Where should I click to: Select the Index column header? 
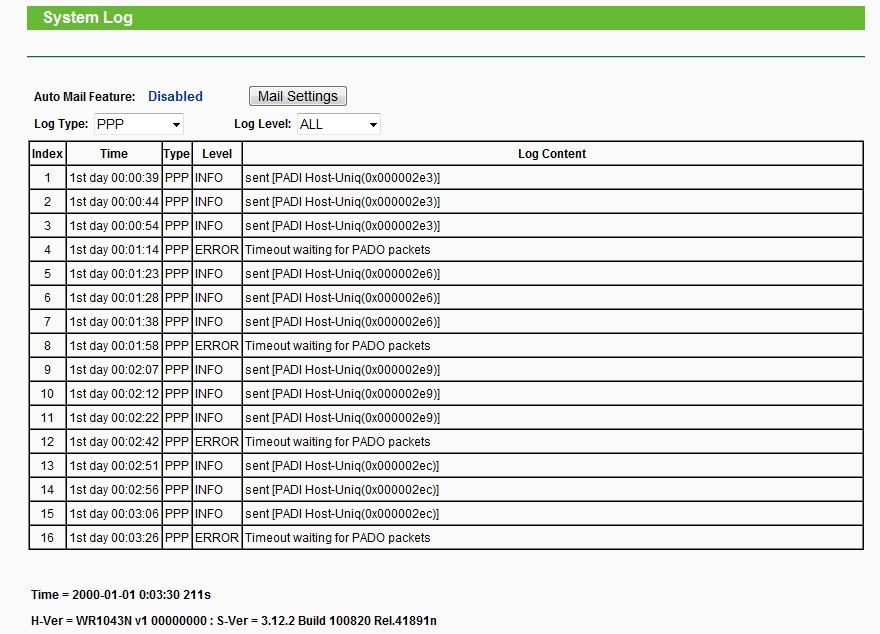(47, 154)
